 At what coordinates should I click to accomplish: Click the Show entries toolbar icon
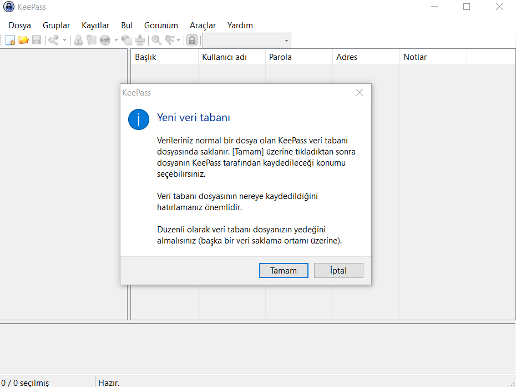pos(170,40)
